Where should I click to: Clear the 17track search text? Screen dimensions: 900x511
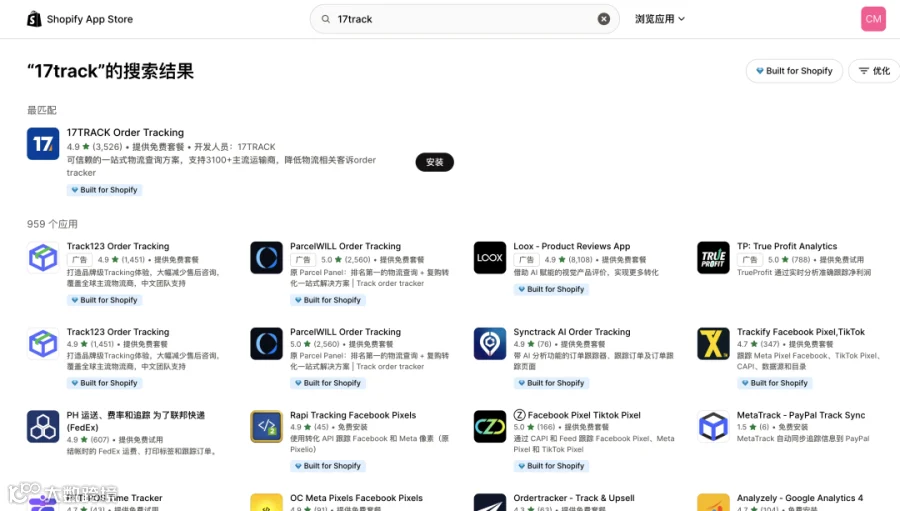pyautogui.click(x=603, y=19)
